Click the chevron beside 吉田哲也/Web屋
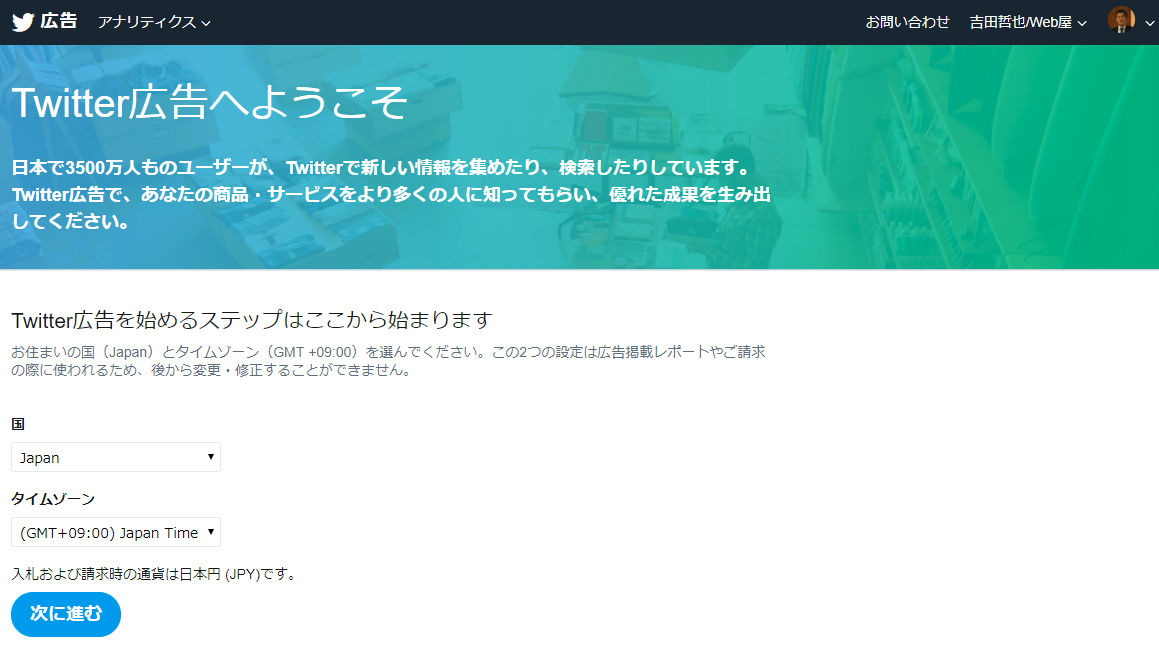The height and width of the screenshot is (648, 1159). coord(1081,23)
